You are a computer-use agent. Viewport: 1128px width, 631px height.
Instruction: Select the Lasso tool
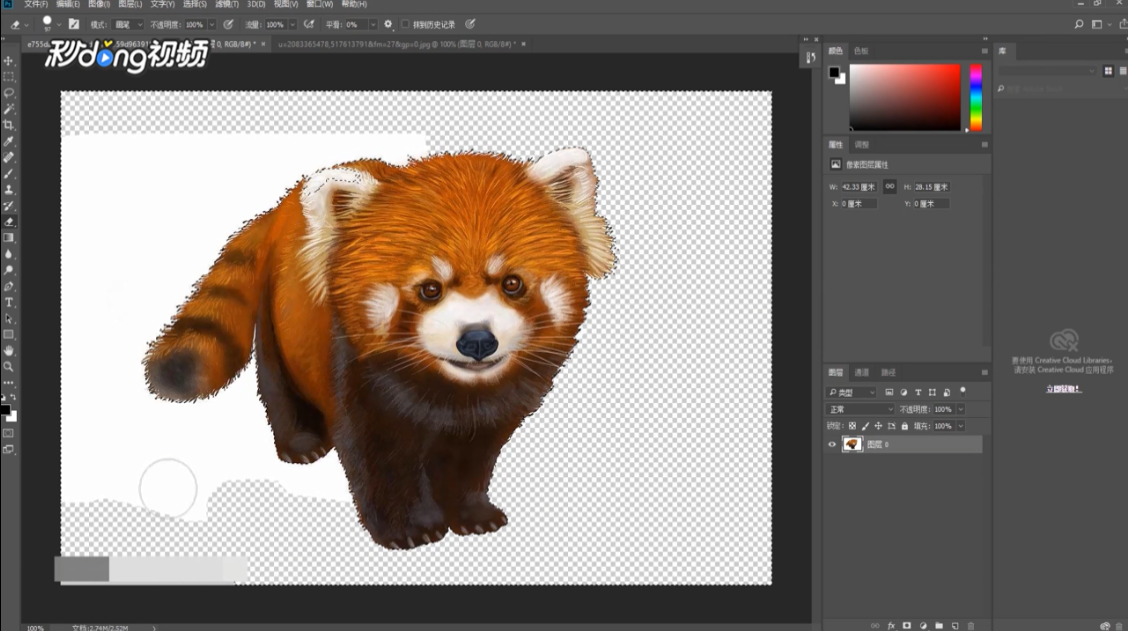pos(9,93)
